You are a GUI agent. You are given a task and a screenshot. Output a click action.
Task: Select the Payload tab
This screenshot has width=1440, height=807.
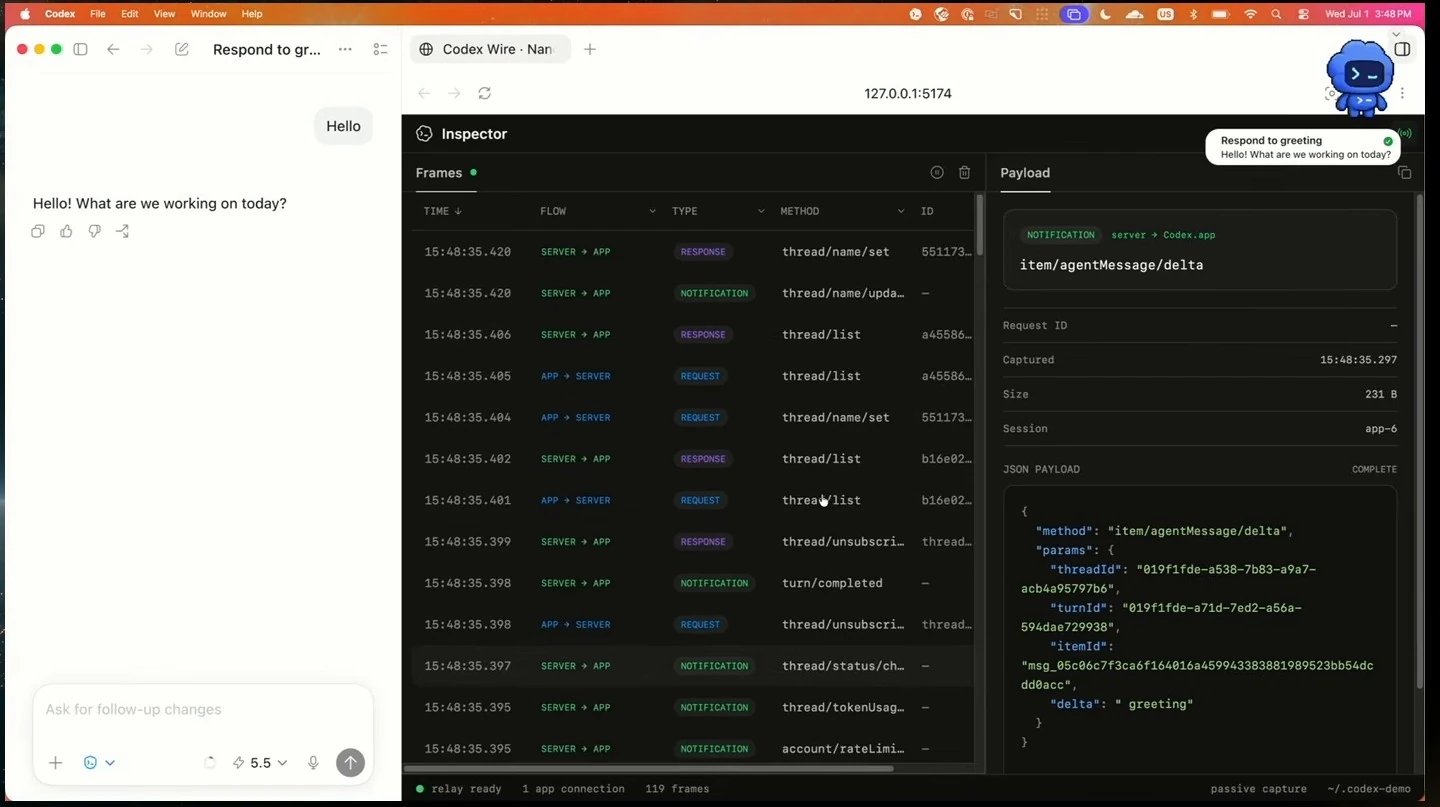coord(1025,172)
